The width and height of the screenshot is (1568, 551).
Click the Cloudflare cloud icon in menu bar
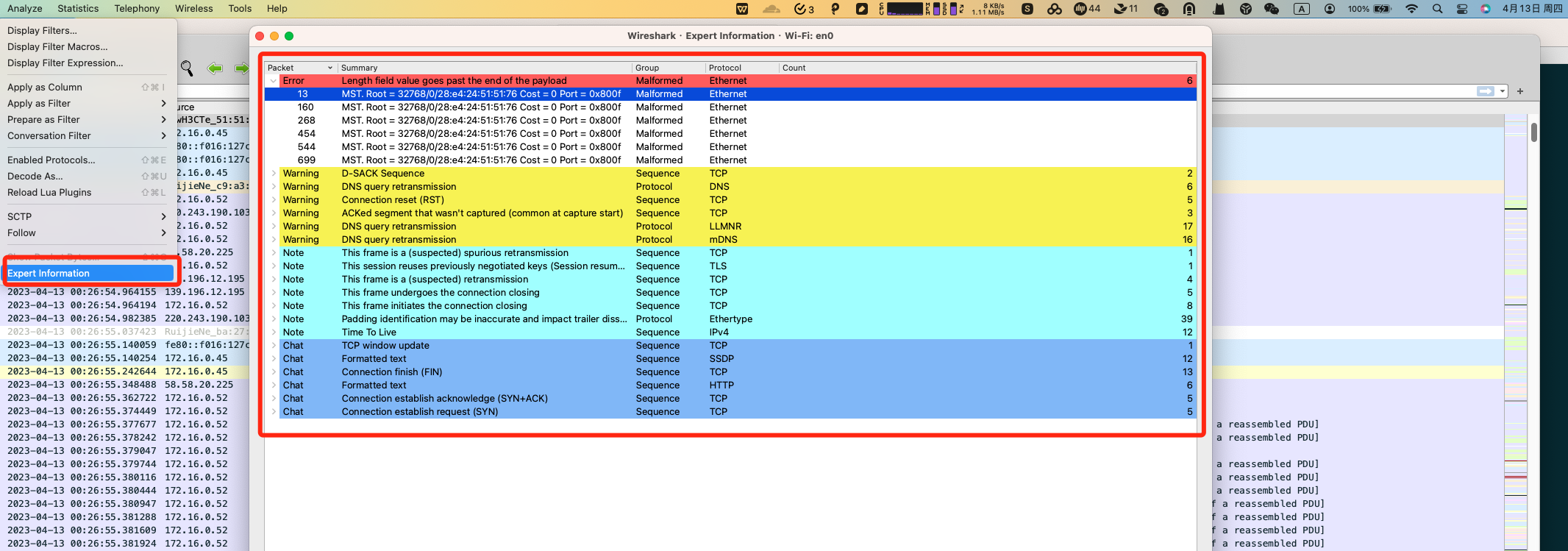(x=771, y=9)
